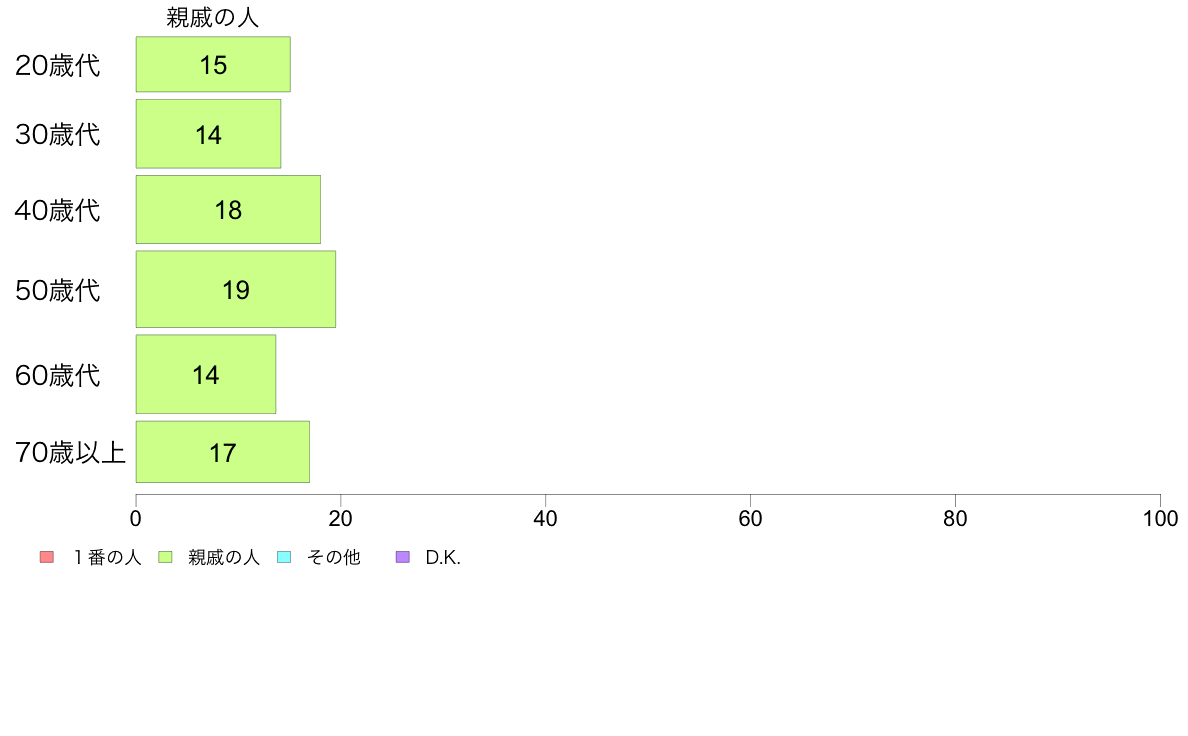This screenshot has height=736, width=1188.
Task: Click the green 親戚の人 legend swatch
Action: (x=165, y=557)
